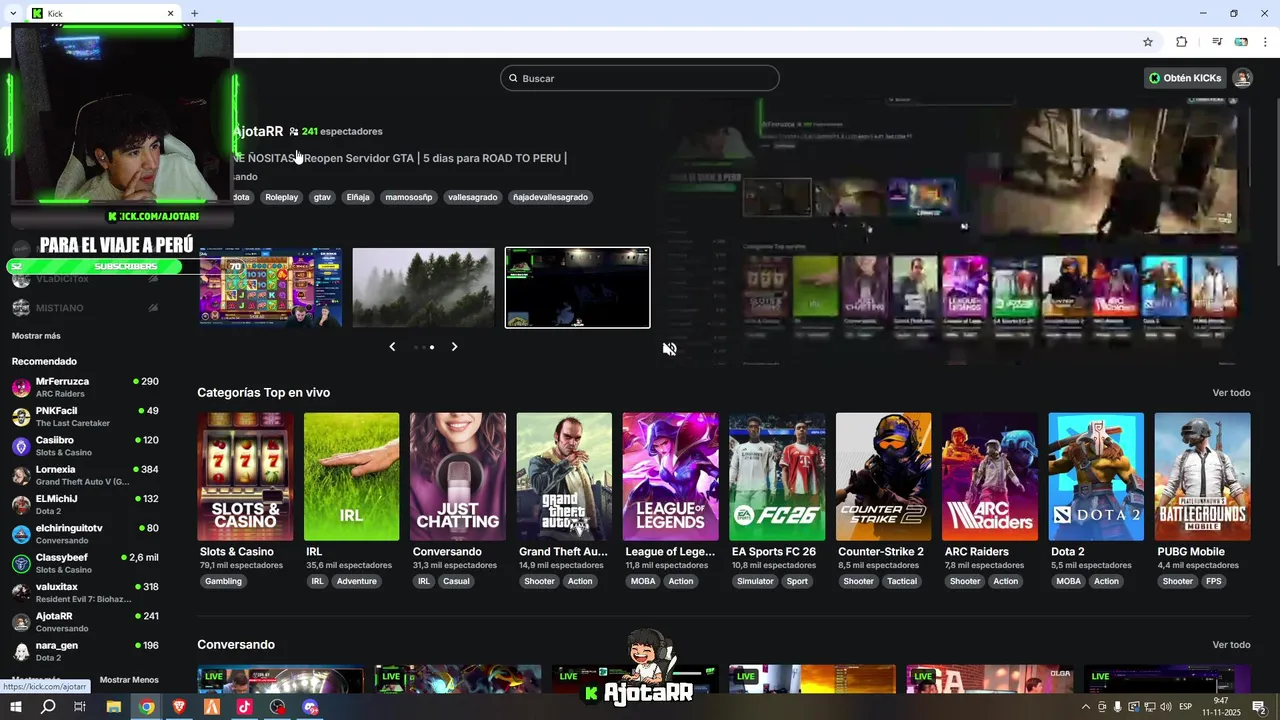1280x720 pixels.
Task: Open the Chrome tab search dropdown
Action: point(12,13)
